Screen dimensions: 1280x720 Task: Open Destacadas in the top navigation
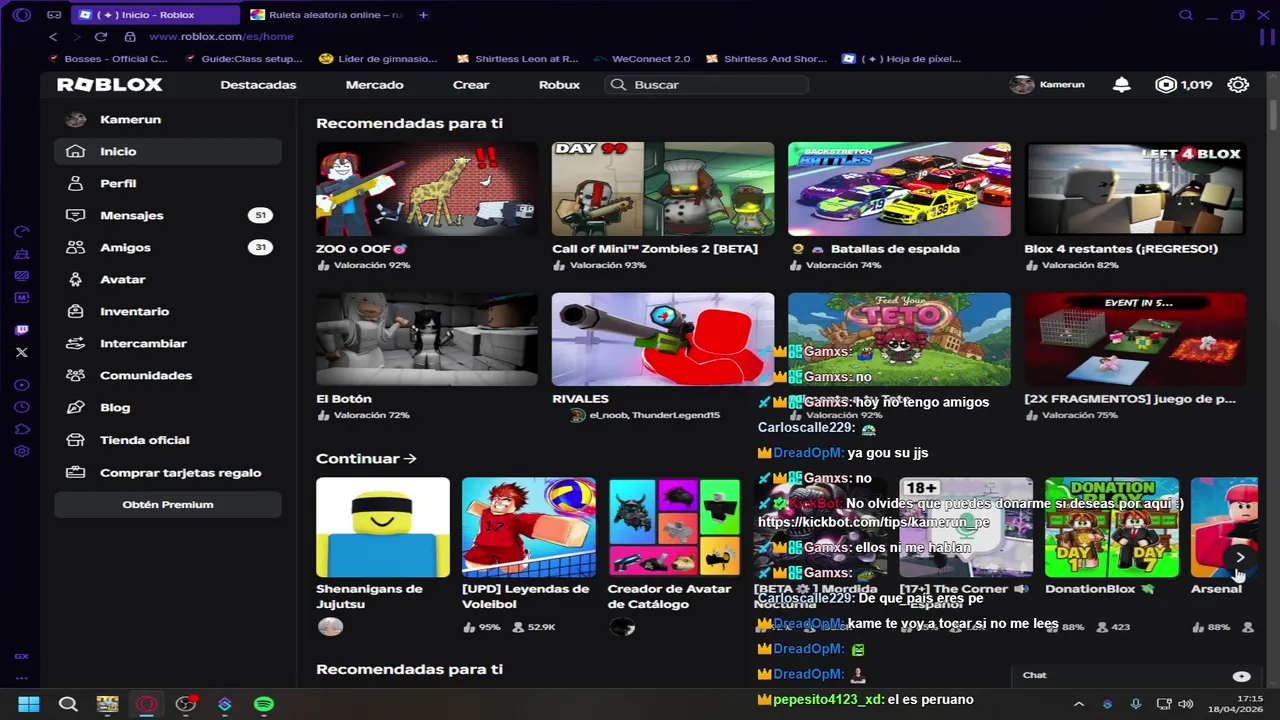258,85
